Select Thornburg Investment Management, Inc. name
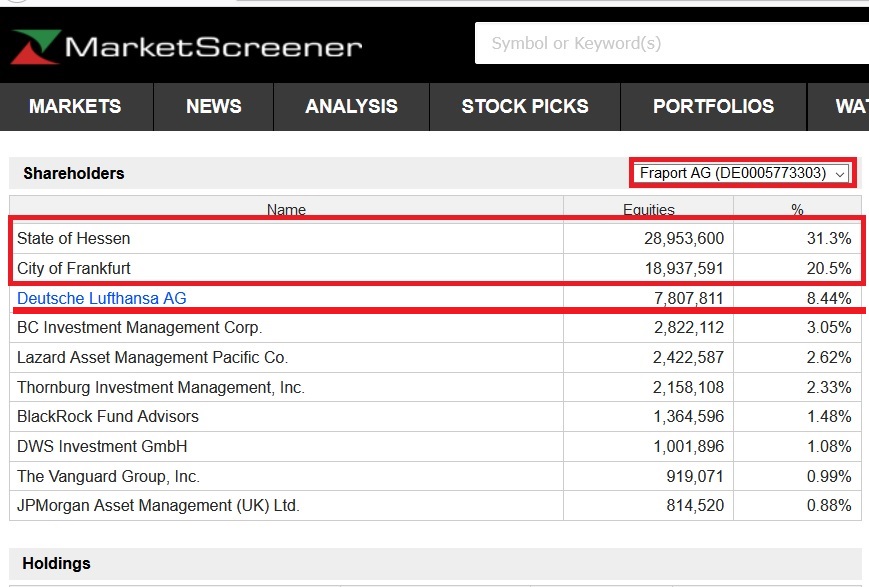This screenshot has height=587, width=869. (161, 387)
